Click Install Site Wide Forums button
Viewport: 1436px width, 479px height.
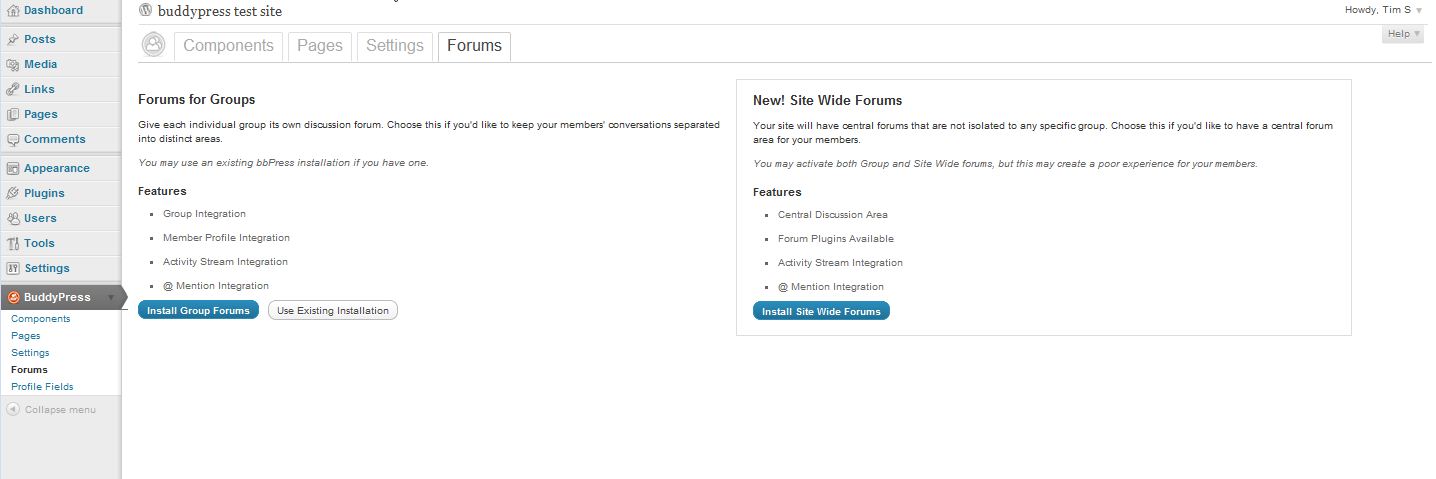[x=821, y=311]
